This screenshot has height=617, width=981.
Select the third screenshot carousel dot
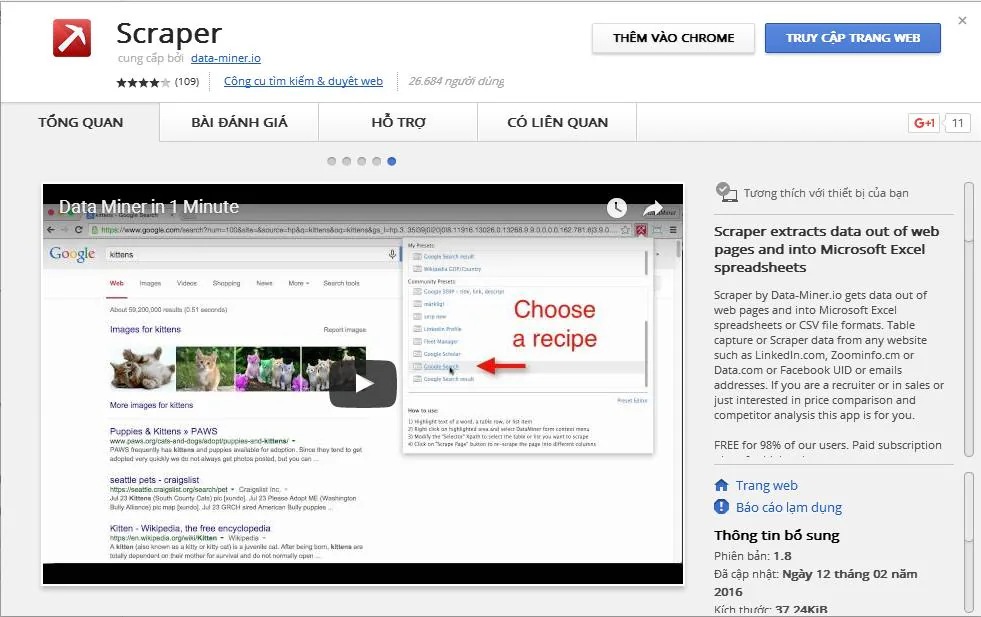(362, 161)
